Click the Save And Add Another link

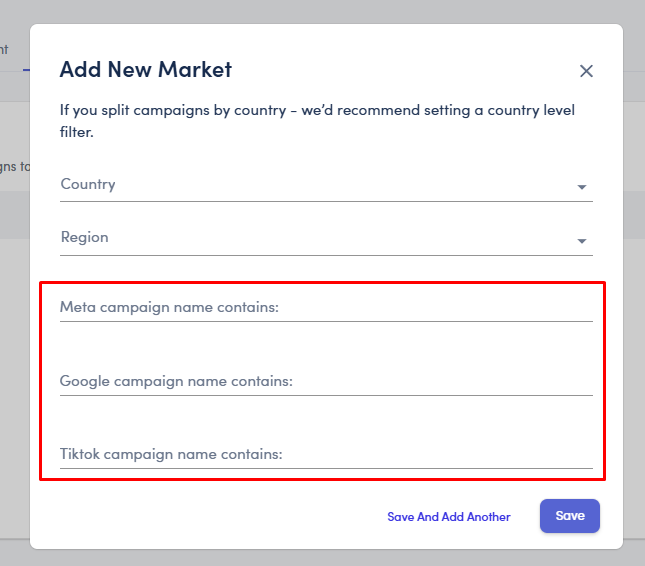(449, 517)
